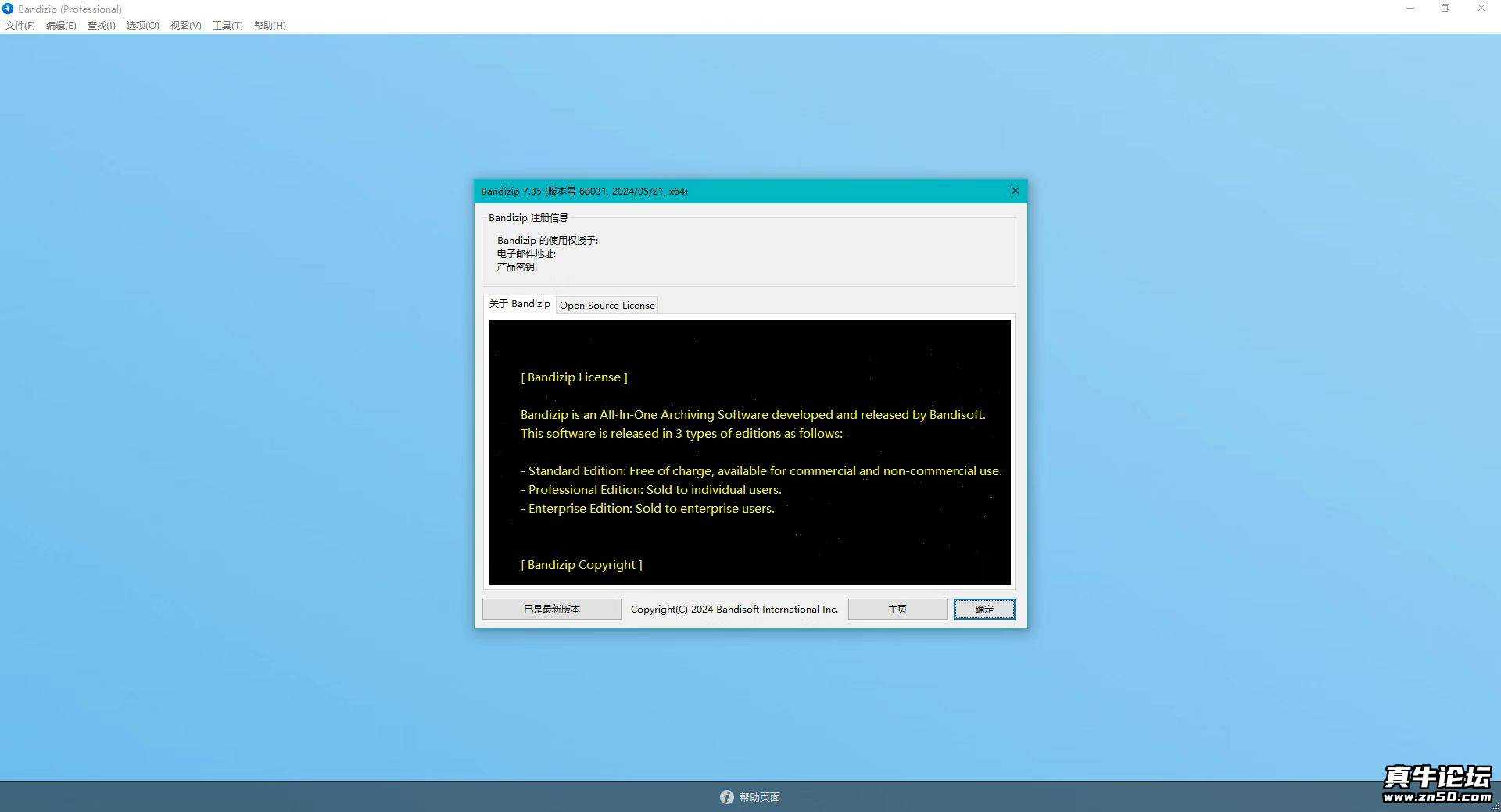1501x812 pixels.
Task: Click the Bandizip app icon in title bar
Action: tap(8, 9)
